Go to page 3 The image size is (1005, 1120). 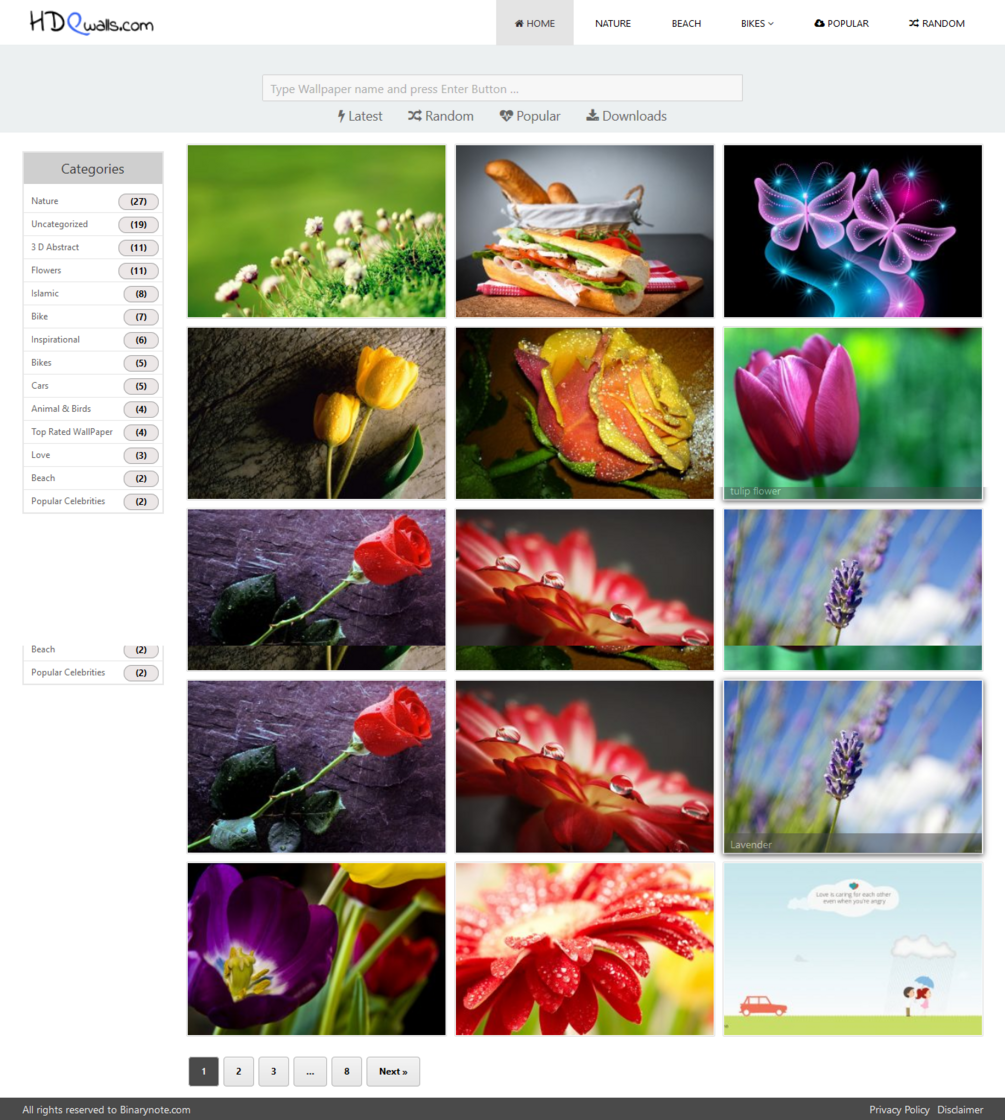tap(274, 1071)
